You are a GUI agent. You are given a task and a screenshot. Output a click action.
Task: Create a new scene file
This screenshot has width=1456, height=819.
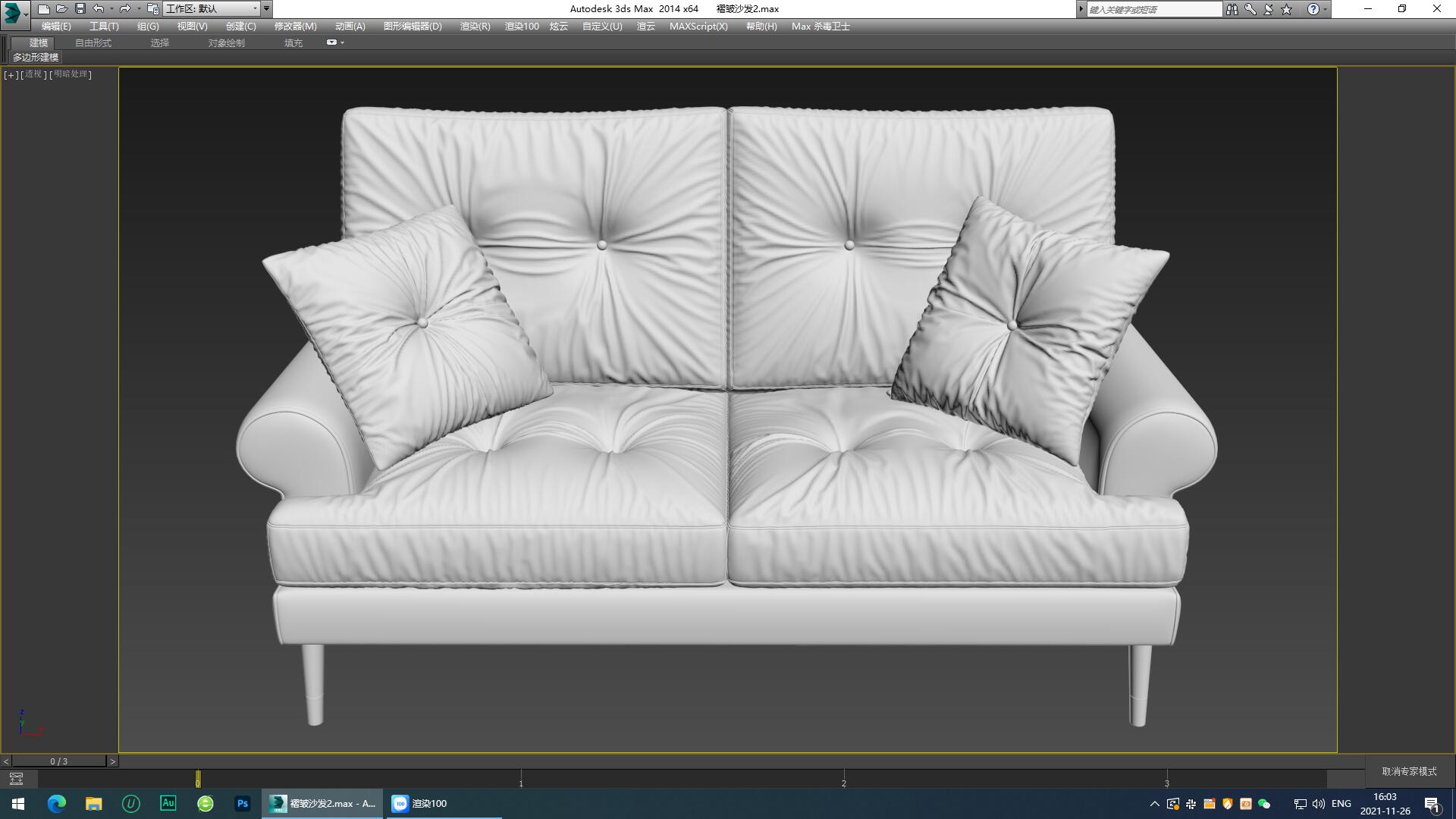point(44,8)
